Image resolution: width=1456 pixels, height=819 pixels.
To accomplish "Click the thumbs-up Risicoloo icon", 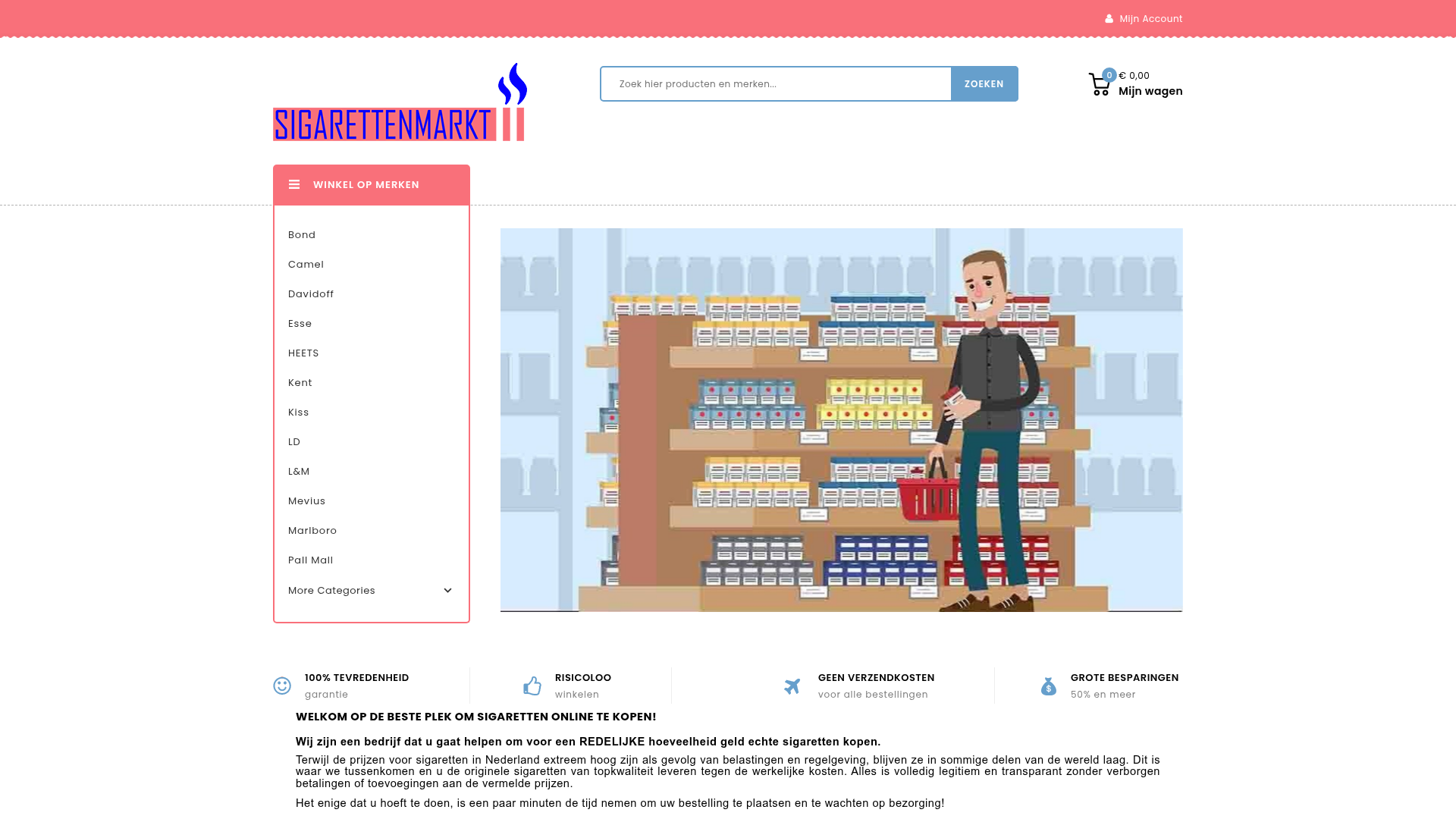I will (532, 686).
